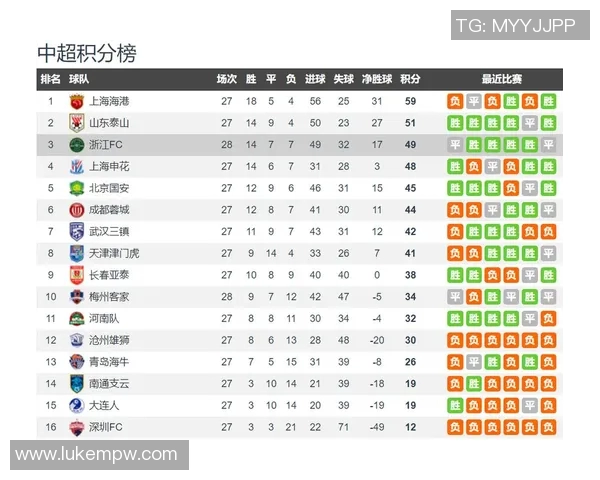The image size is (600, 480).
Task: Open the www.lukempw.com watermark link
Action: [x=97, y=455]
